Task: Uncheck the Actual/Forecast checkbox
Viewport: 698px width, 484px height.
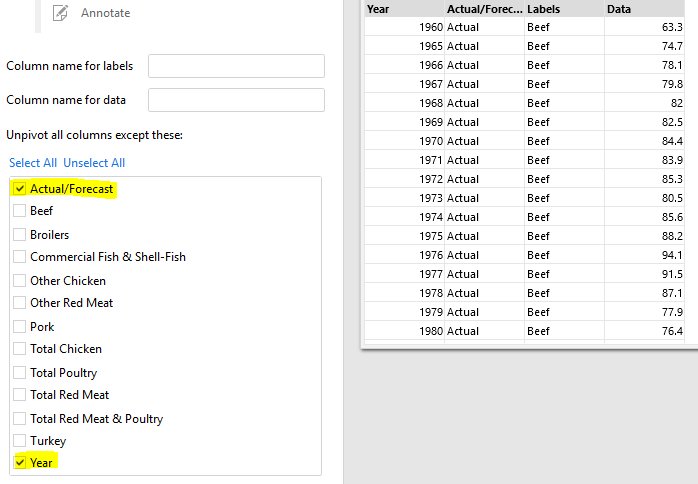Action: pos(20,189)
